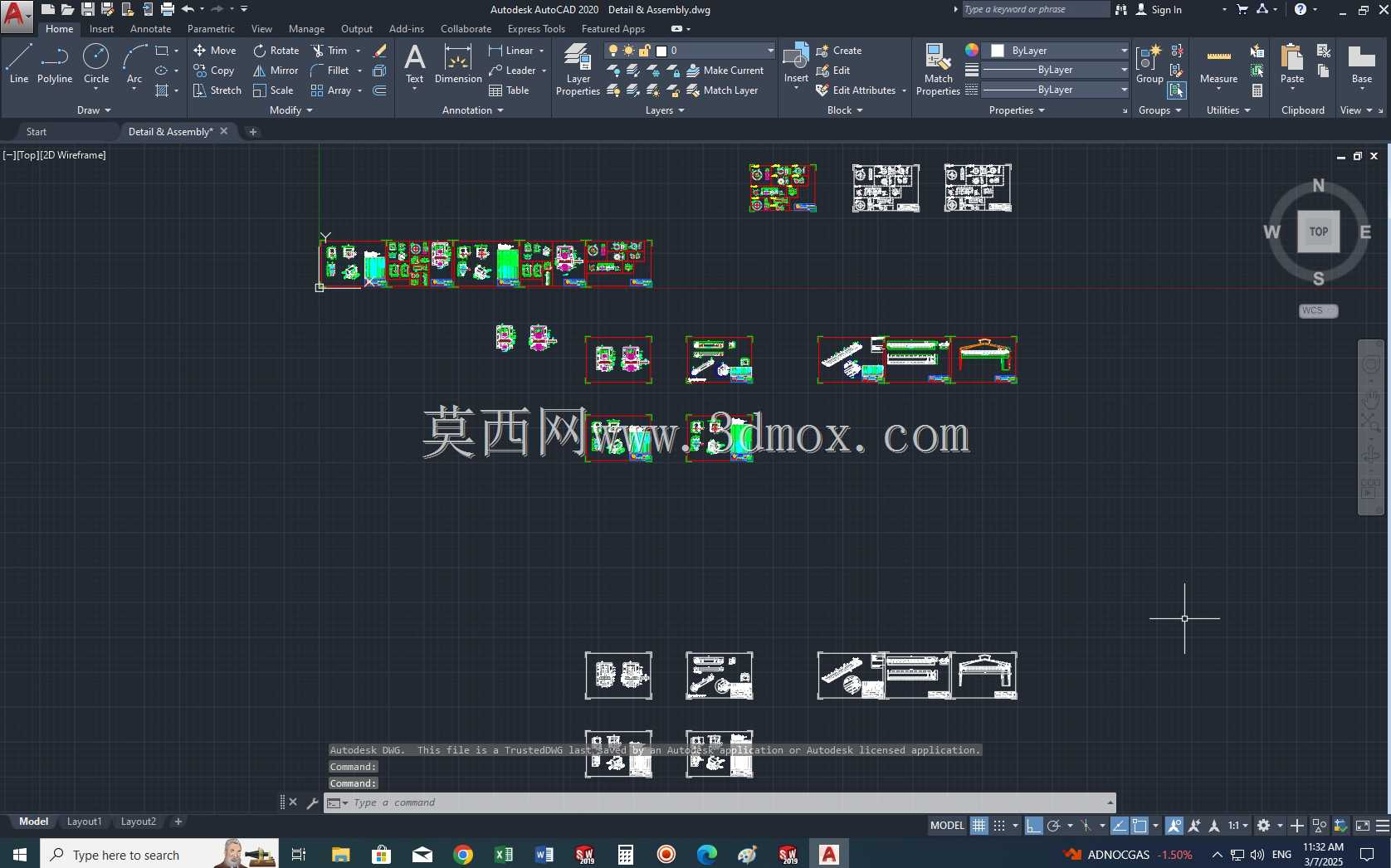Click the Match Layer button
The image size is (1391, 868).
click(x=723, y=90)
